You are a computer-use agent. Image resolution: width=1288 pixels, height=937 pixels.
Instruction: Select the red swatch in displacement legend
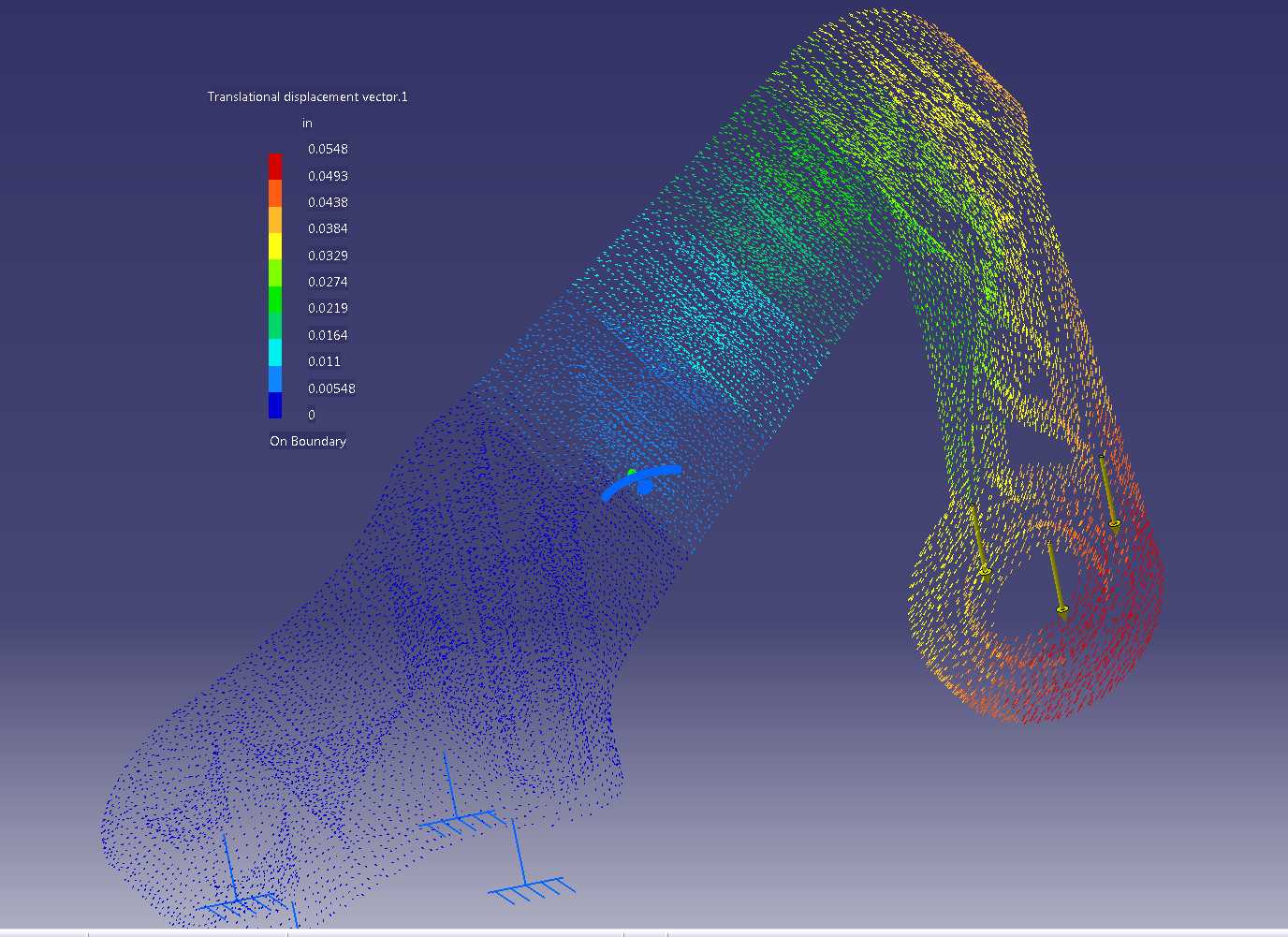pyautogui.click(x=275, y=167)
